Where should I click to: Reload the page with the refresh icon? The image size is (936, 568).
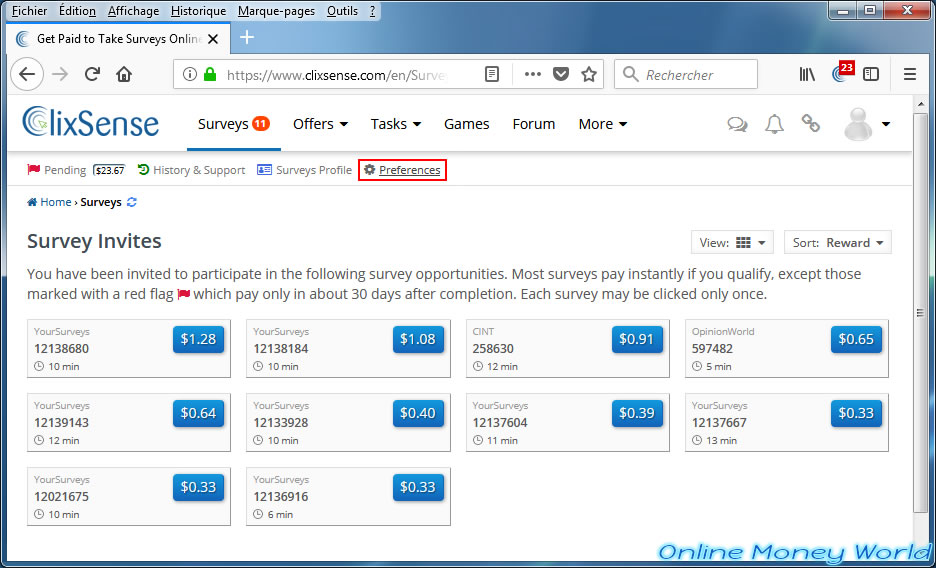click(92, 74)
